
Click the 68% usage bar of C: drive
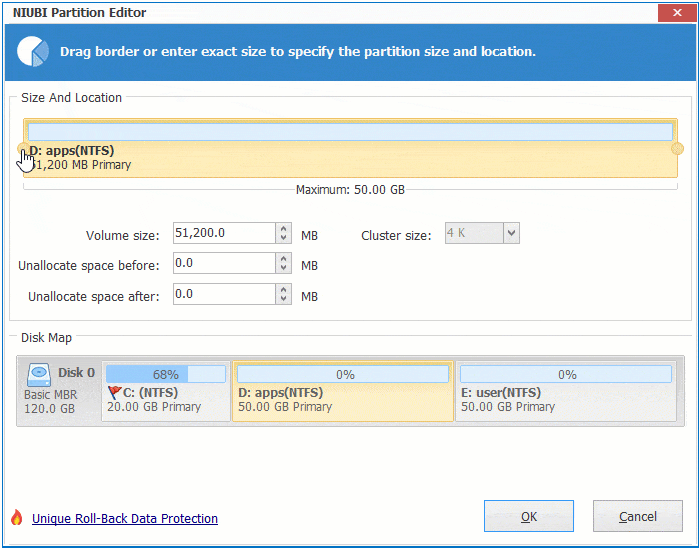pyautogui.click(x=166, y=374)
